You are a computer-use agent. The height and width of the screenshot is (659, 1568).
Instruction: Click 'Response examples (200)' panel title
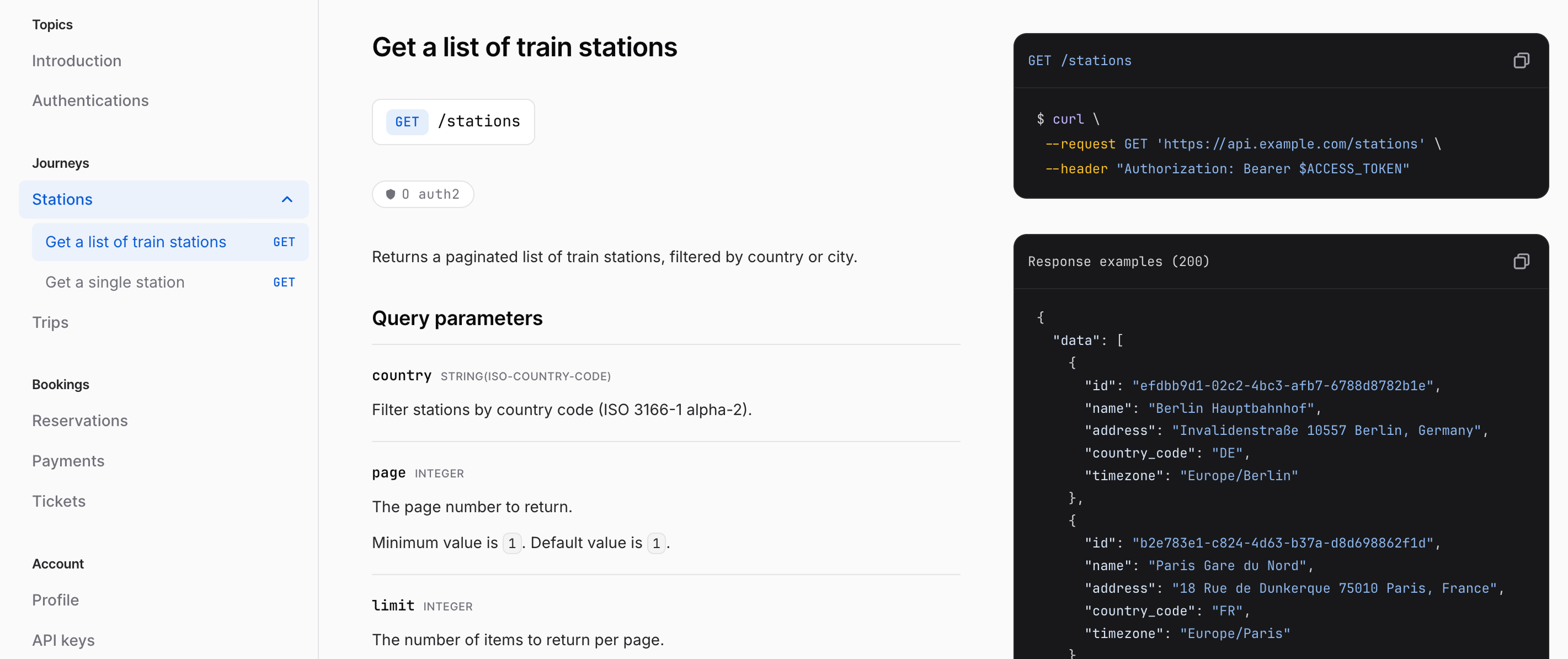pyautogui.click(x=1119, y=261)
